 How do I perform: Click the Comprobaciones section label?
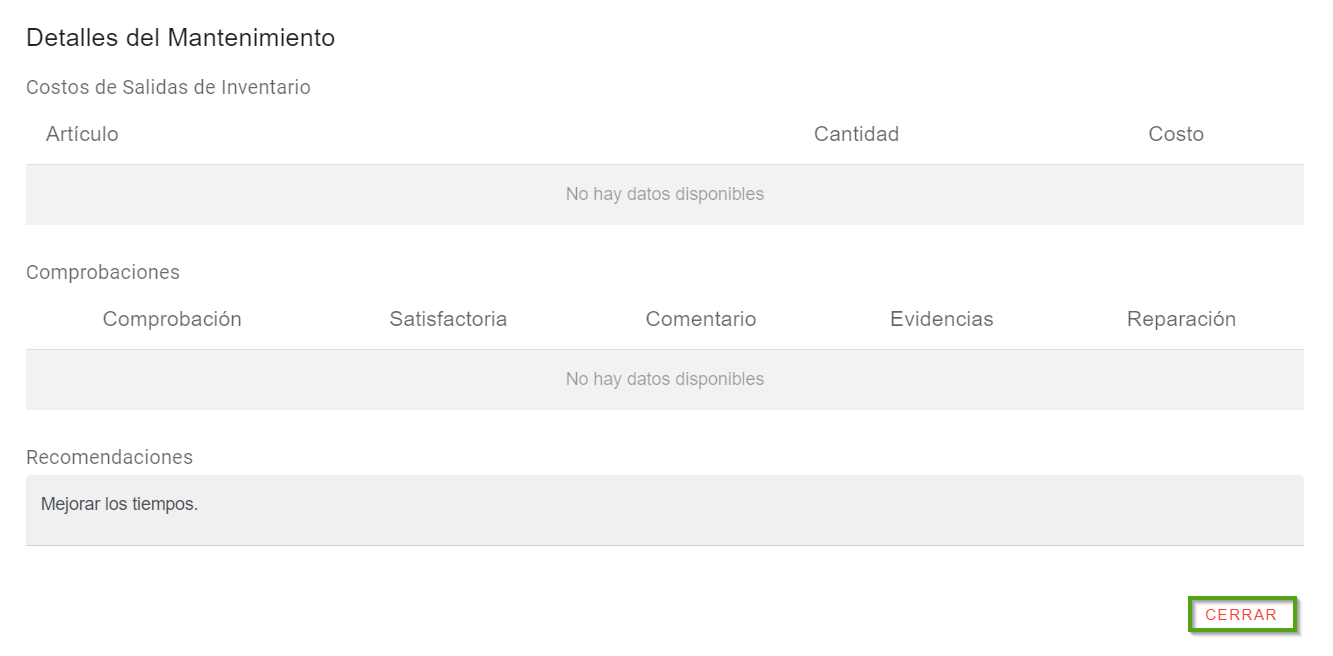click(x=103, y=272)
